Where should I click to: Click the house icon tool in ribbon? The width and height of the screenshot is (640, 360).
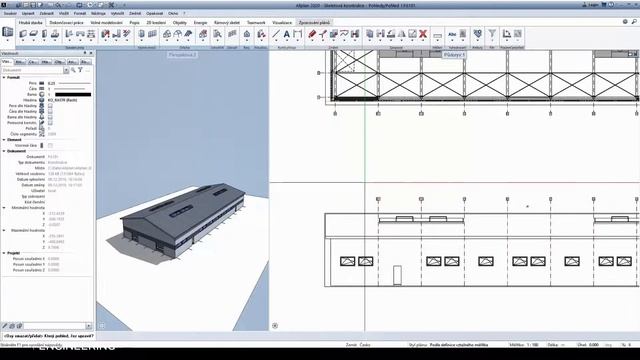[247, 34]
